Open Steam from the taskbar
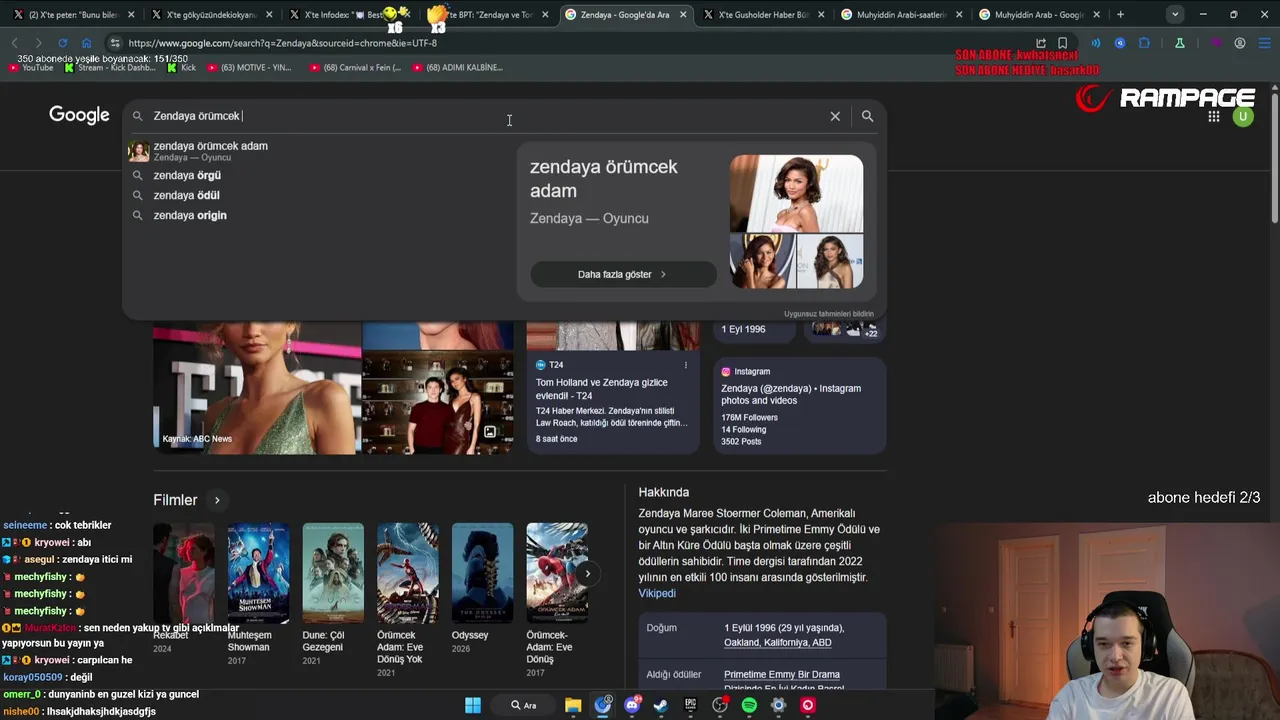 pos(661,705)
